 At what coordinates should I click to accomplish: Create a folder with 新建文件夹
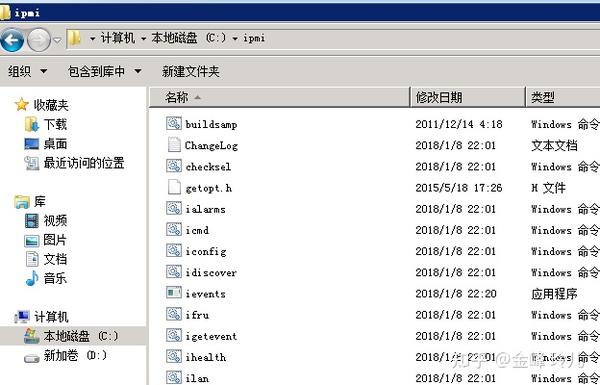(x=191, y=71)
